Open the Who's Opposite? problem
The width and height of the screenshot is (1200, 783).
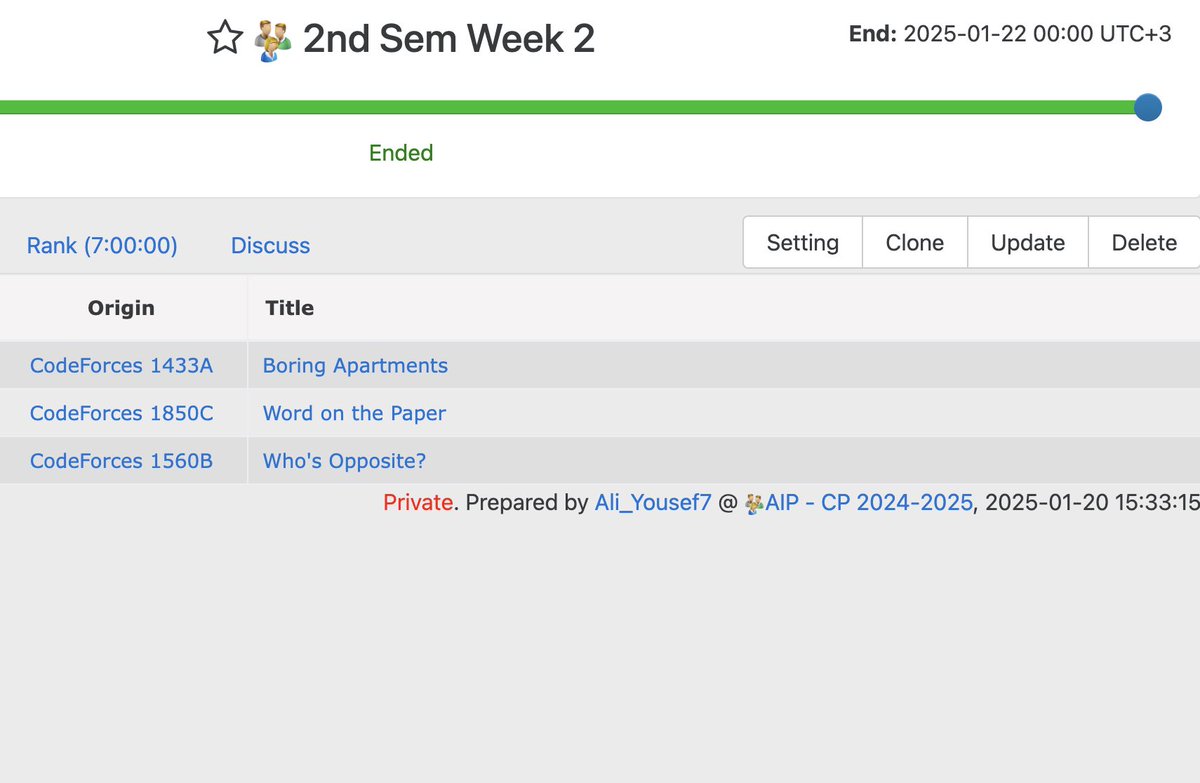pos(344,461)
